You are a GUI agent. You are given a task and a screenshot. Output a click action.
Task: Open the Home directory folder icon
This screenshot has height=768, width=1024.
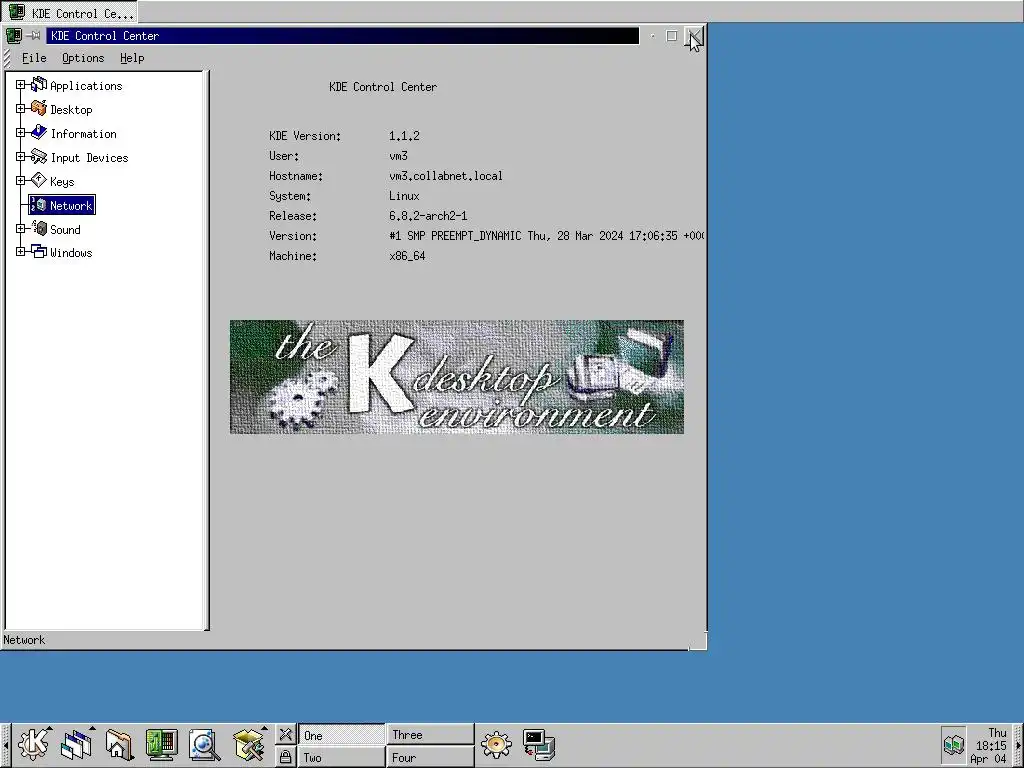[120, 744]
